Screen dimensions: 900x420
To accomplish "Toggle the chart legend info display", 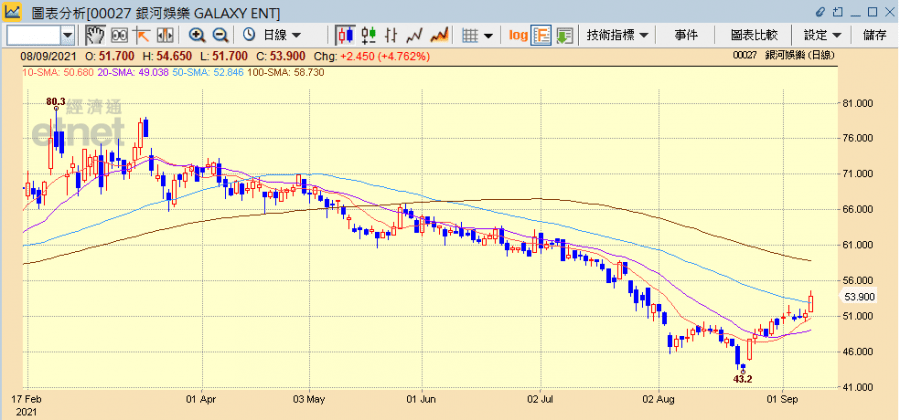I will pos(542,35).
